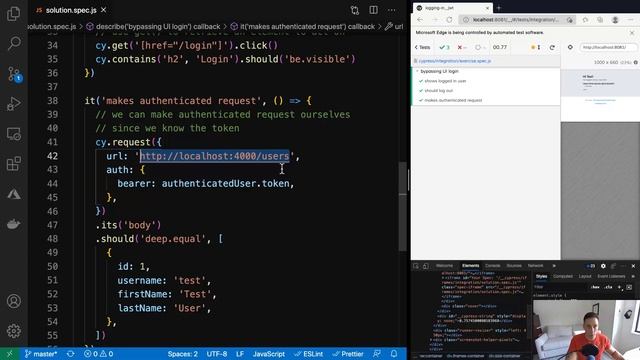Click the Synchronize Changes status icon

pos(71,354)
